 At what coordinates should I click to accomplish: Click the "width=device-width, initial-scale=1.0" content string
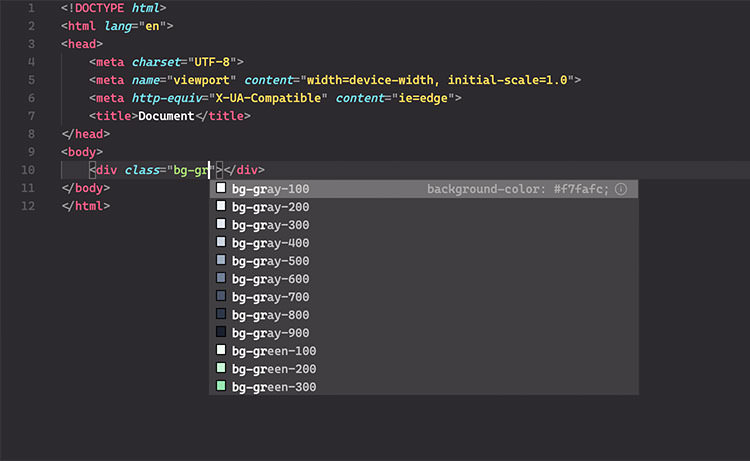tap(437, 80)
